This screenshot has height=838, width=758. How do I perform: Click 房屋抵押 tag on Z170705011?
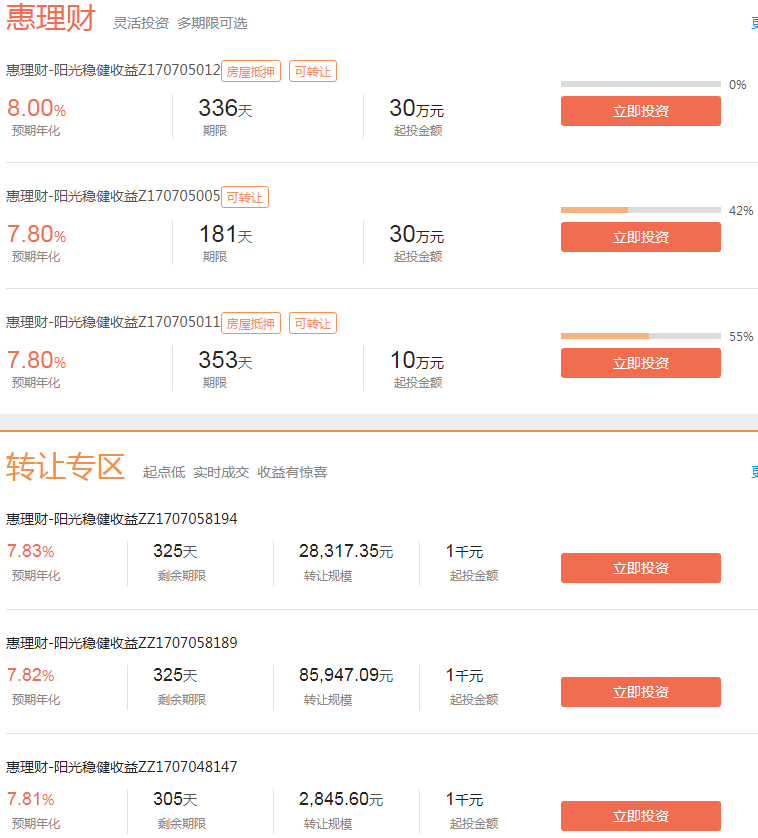click(251, 323)
